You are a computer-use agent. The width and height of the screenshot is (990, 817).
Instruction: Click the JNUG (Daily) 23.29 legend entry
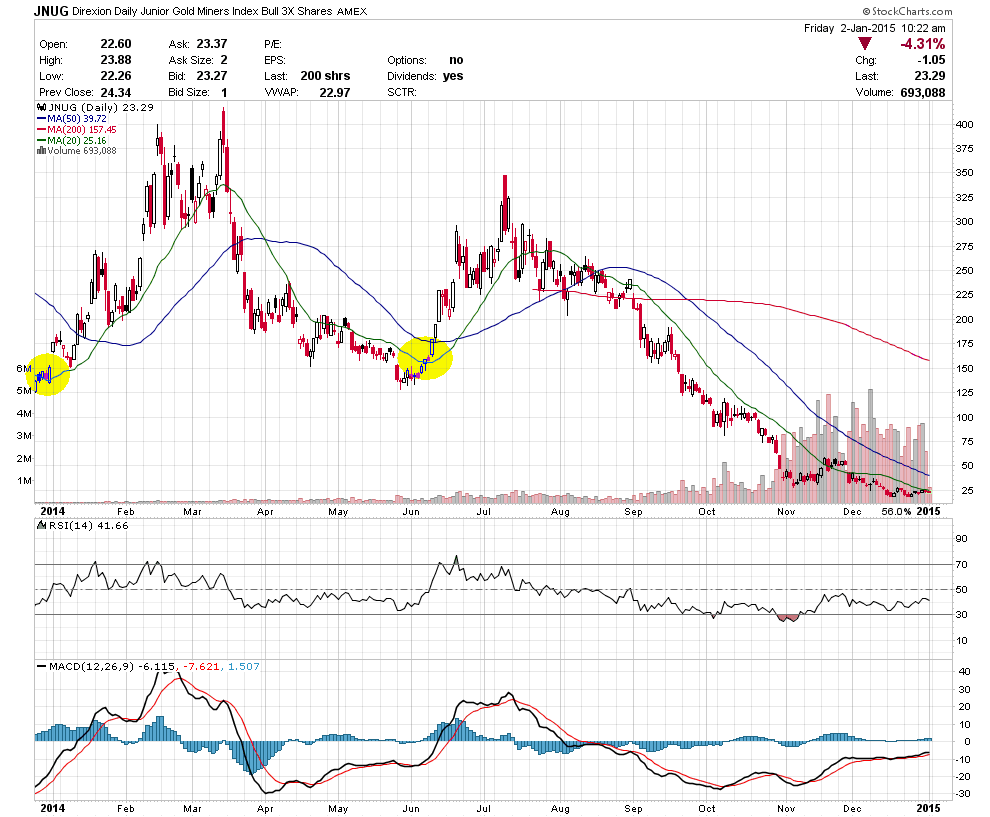101,107
